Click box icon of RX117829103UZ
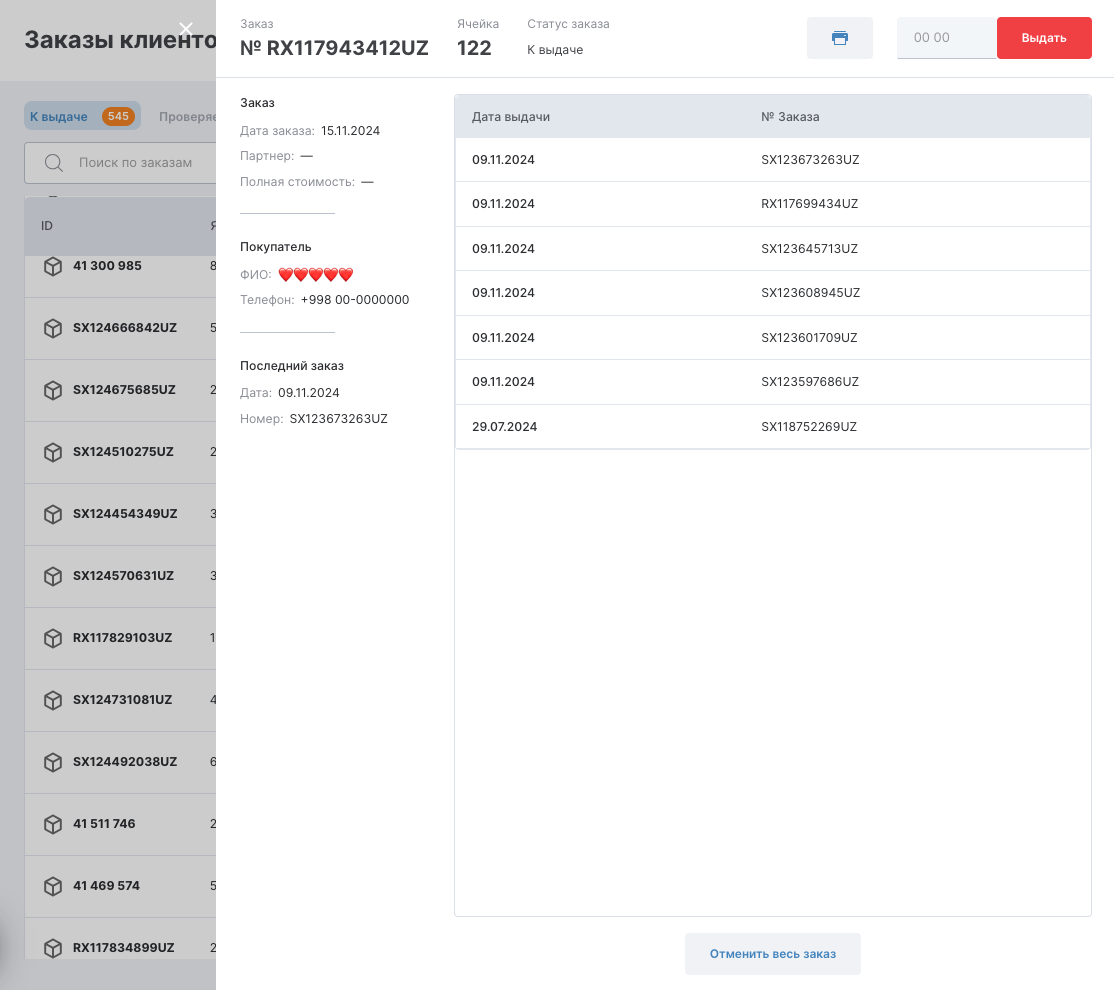This screenshot has width=1114, height=990. pyautogui.click(x=53, y=638)
